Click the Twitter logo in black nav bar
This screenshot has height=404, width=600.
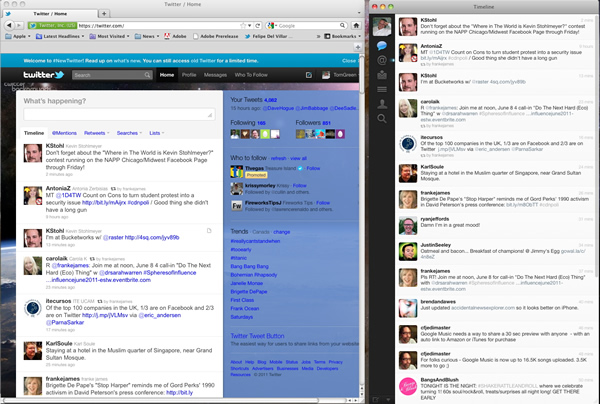(43, 75)
